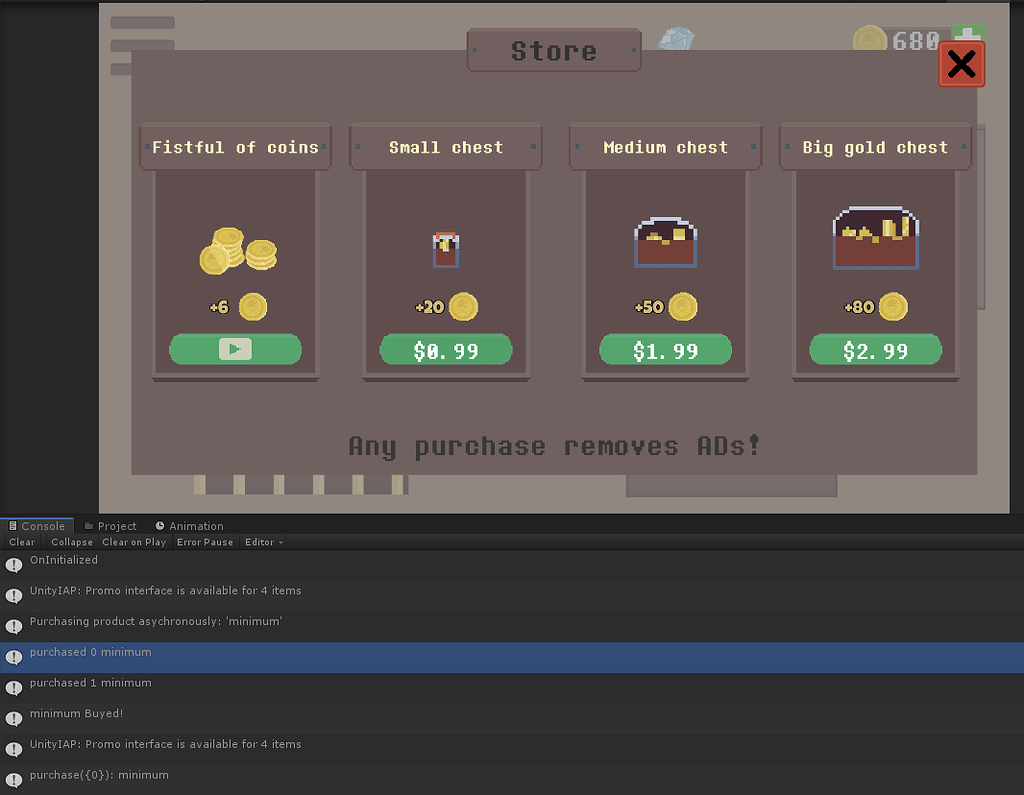This screenshot has height=795, width=1024.
Task: Toggle Collapse in the console toolbar
Action: (x=71, y=541)
